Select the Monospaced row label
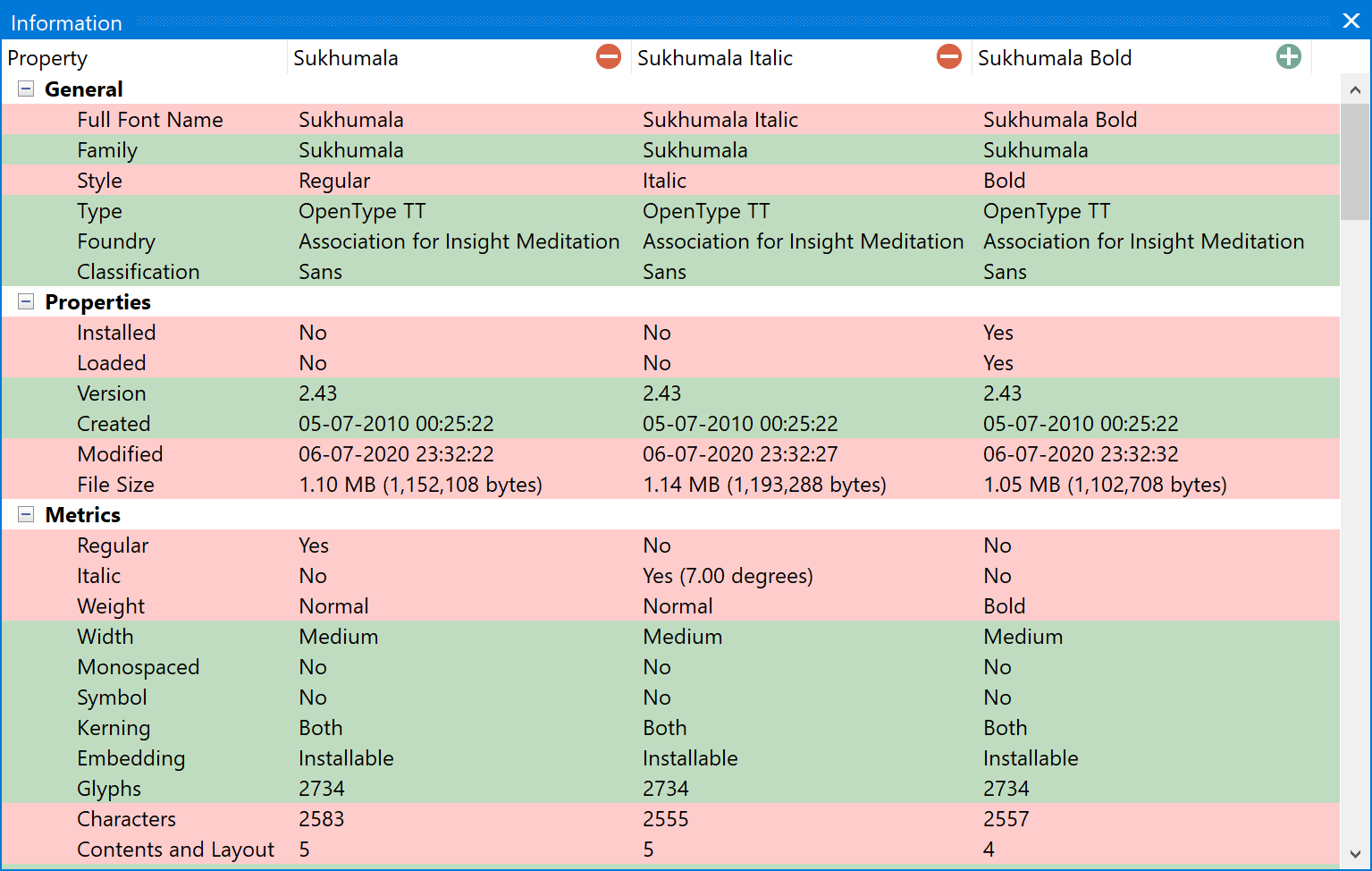 (139, 667)
